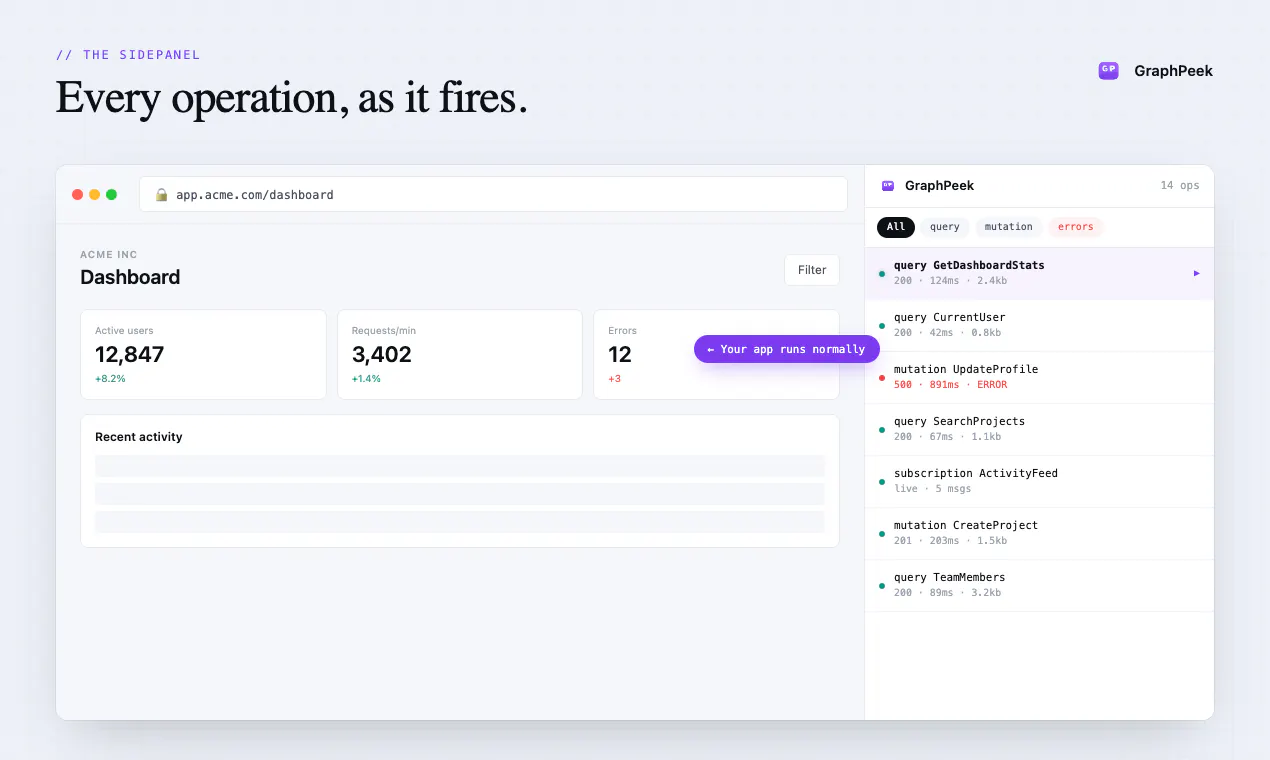Click the app.acme.com/dashboard address bar

(x=493, y=194)
